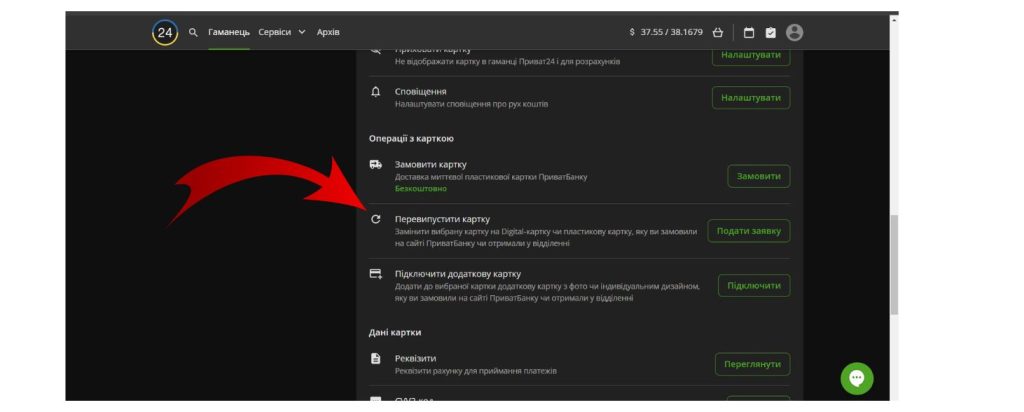
Task: Click the bell icon beside Сповіщення
Action: pos(376,92)
